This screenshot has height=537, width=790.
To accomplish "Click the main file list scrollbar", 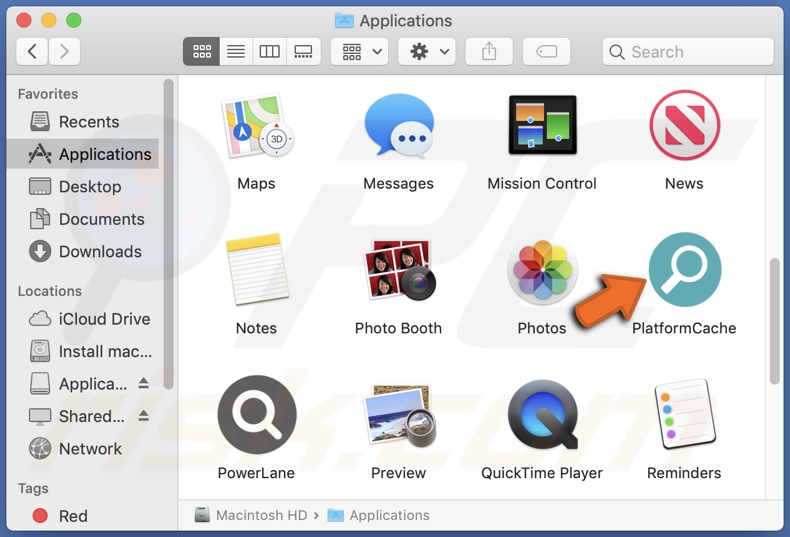I will (x=775, y=321).
